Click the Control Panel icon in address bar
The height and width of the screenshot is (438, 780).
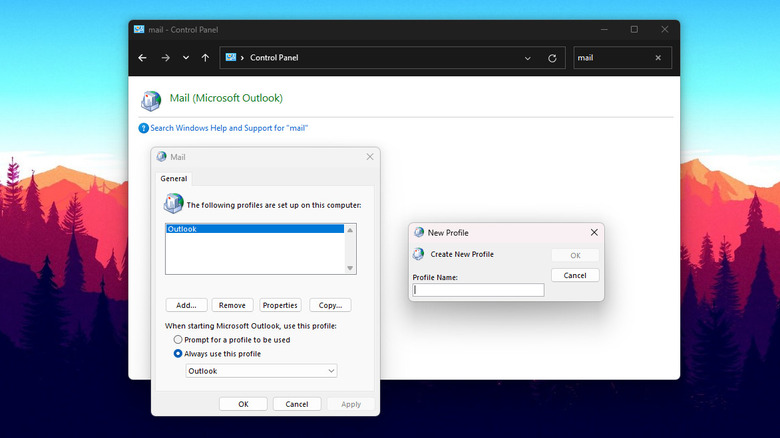pos(230,57)
